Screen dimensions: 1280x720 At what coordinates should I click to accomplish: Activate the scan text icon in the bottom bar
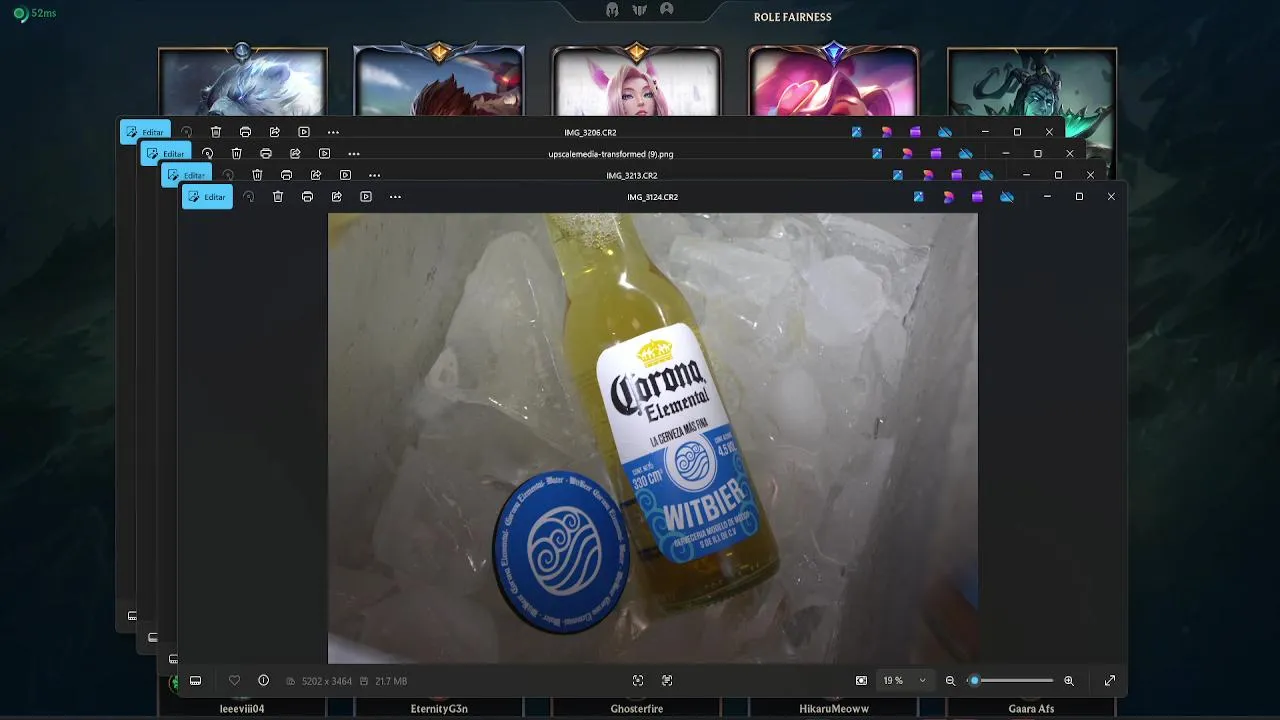(638, 681)
